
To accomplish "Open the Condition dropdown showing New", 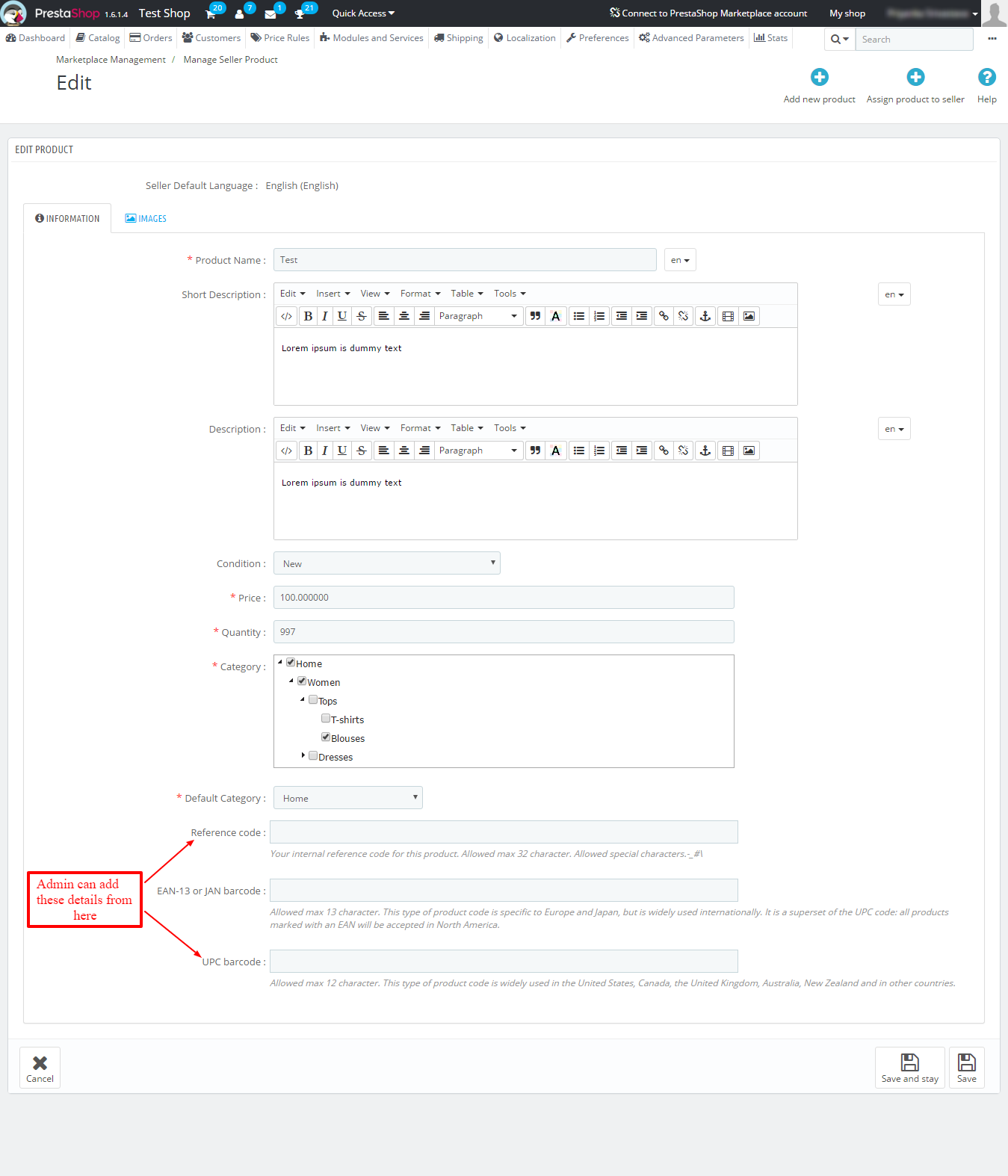I will click(387, 563).
